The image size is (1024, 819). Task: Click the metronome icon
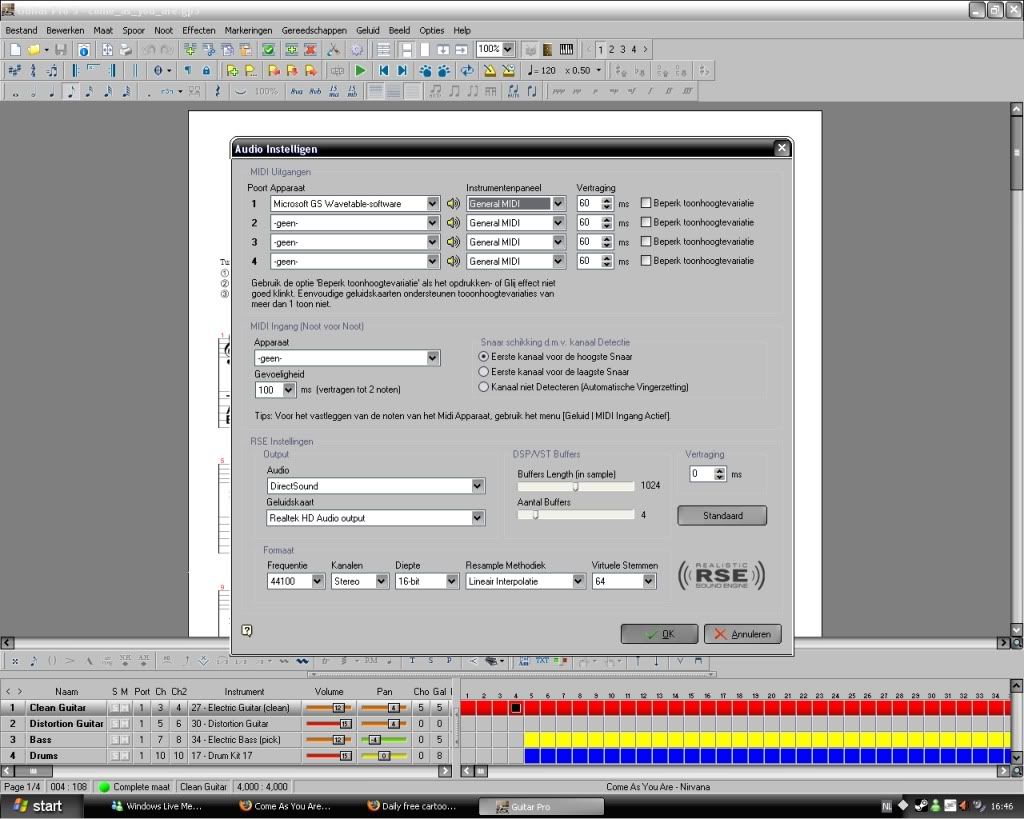pyautogui.click(x=489, y=71)
